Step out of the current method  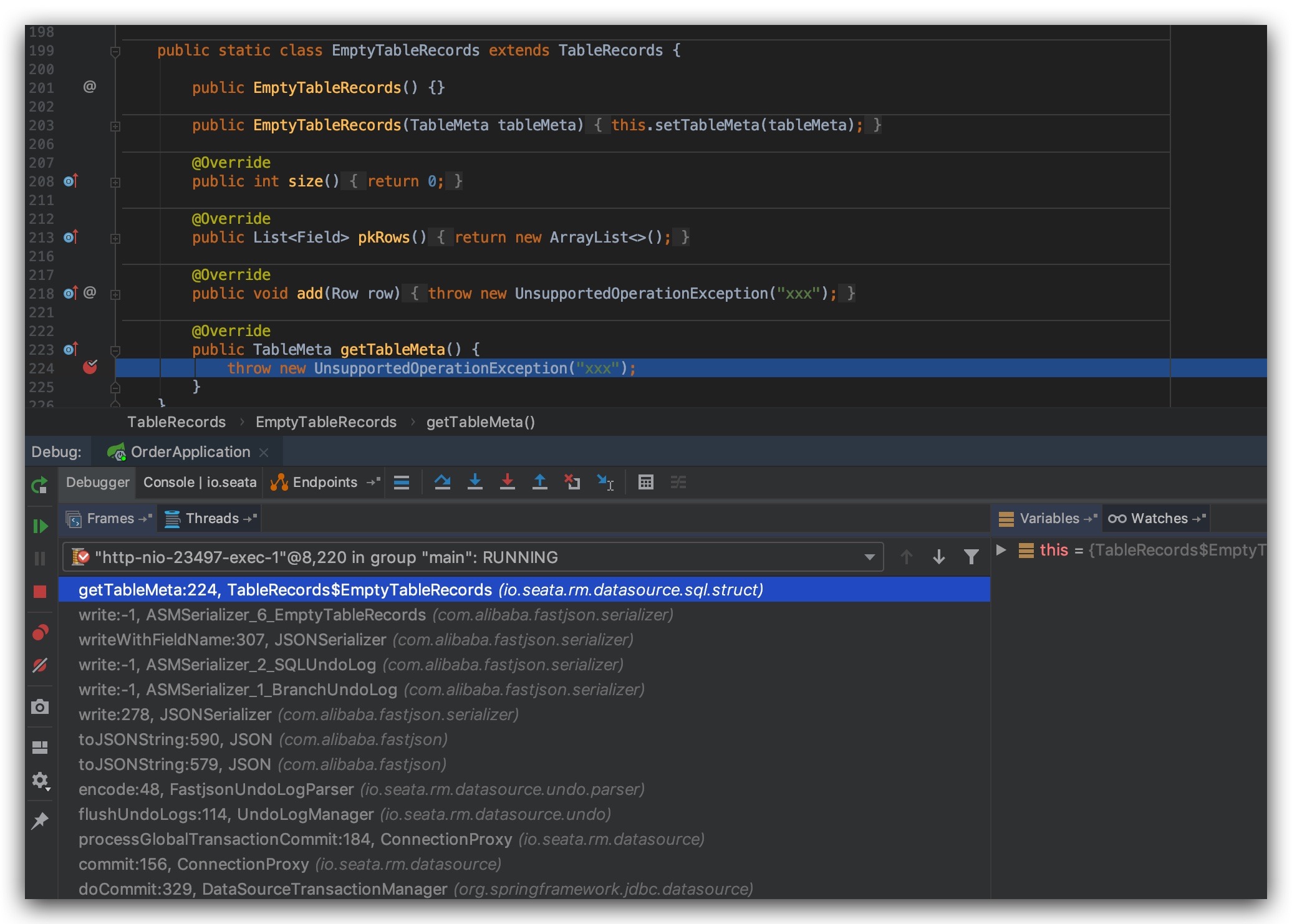point(540,482)
